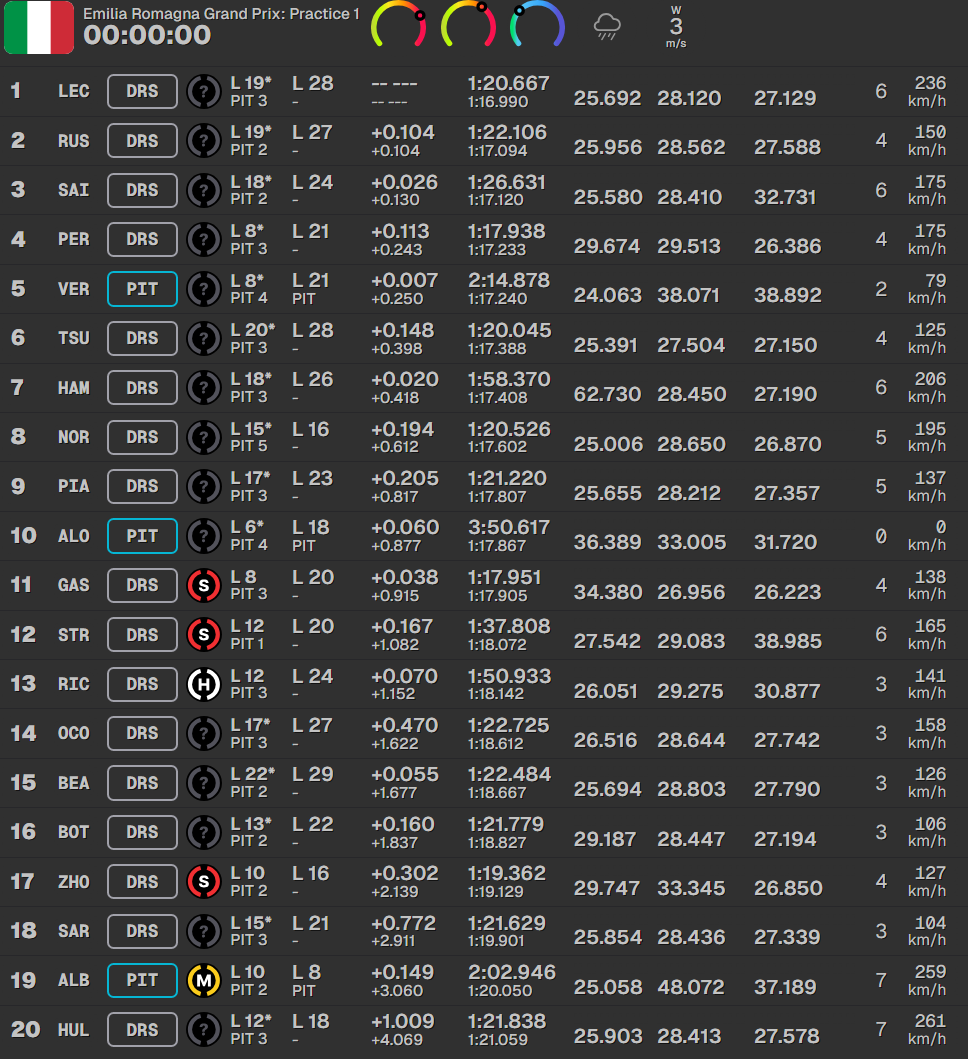Click SAR's gap value +0.772
The width and height of the screenshot is (968, 1059).
point(403,923)
